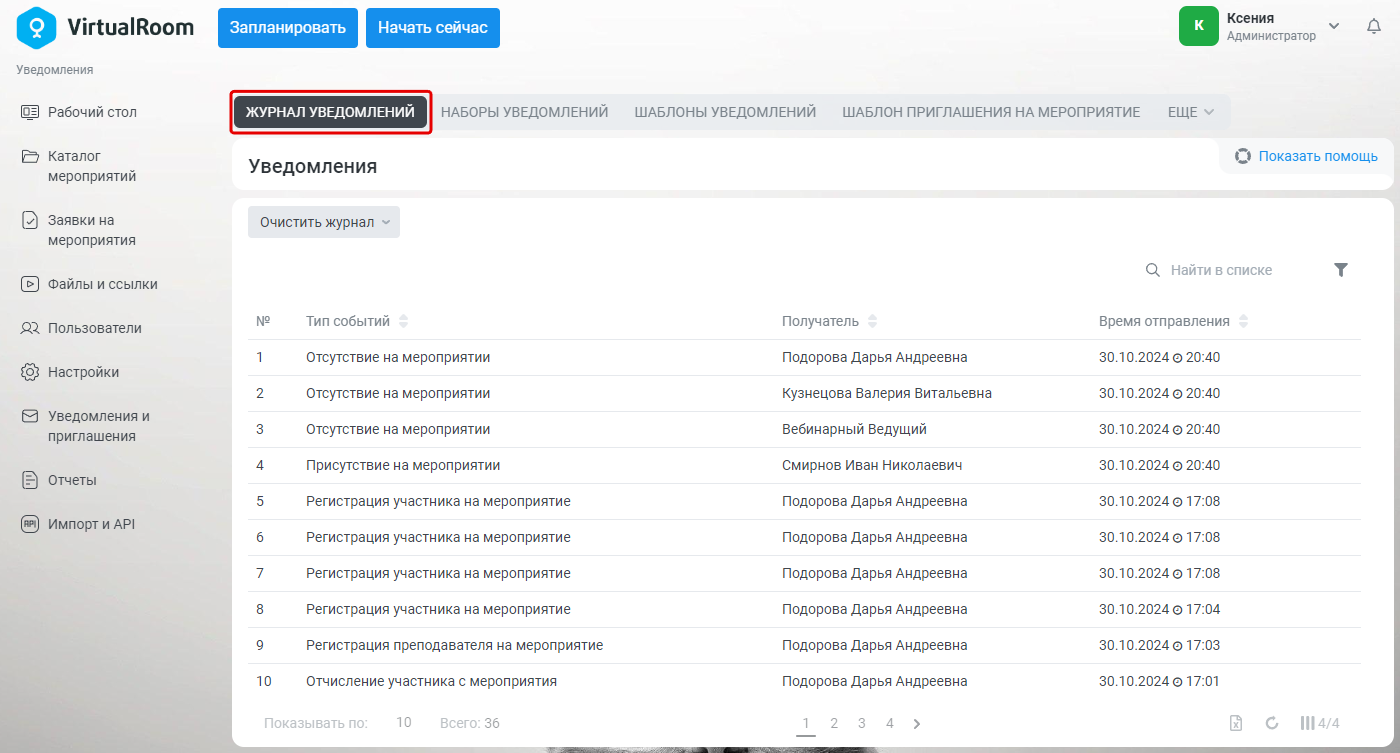Open Пользователи in the sidebar
Viewport: 1400px width, 753px height.
pyautogui.click(x=81, y=328)
